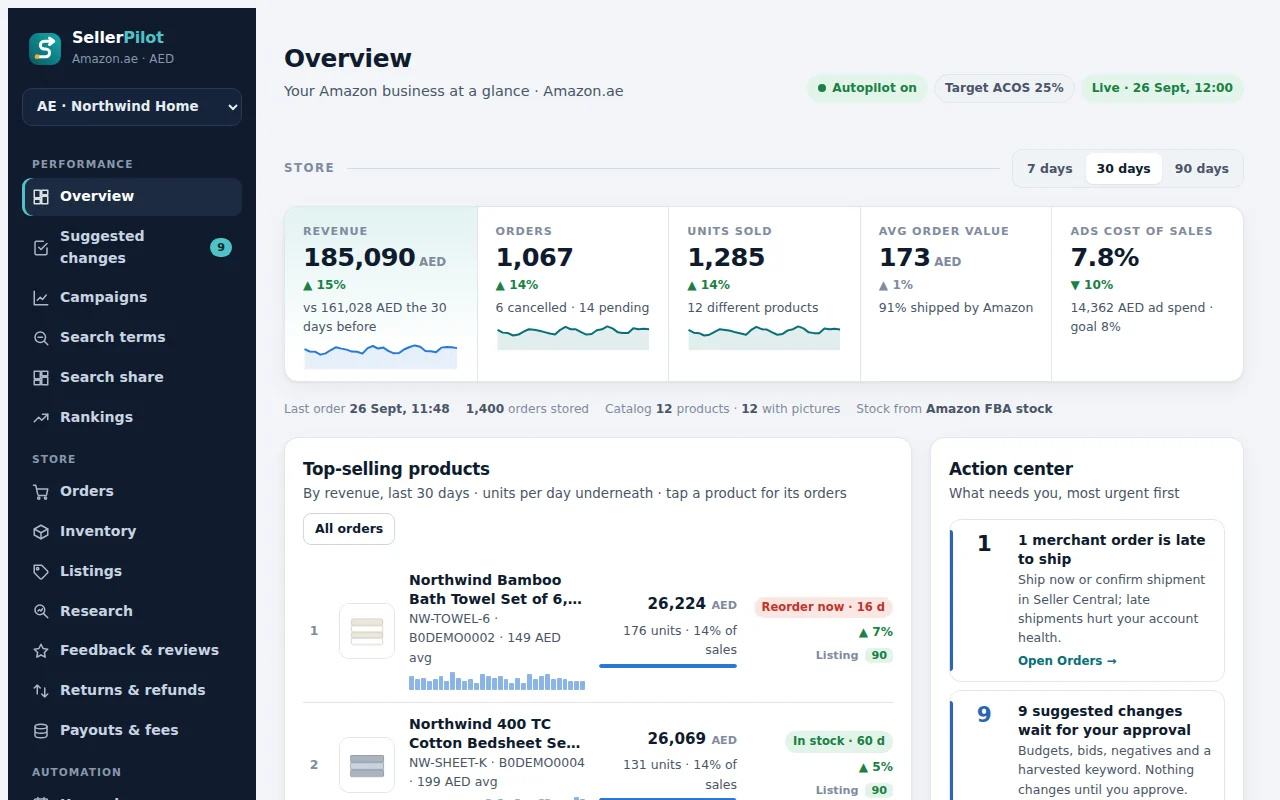Click the Target ACOS 25% pill
Image resolution: width=1280 pixels, height=800 pixels.
pyautogui.click(x=1004, y=88)
